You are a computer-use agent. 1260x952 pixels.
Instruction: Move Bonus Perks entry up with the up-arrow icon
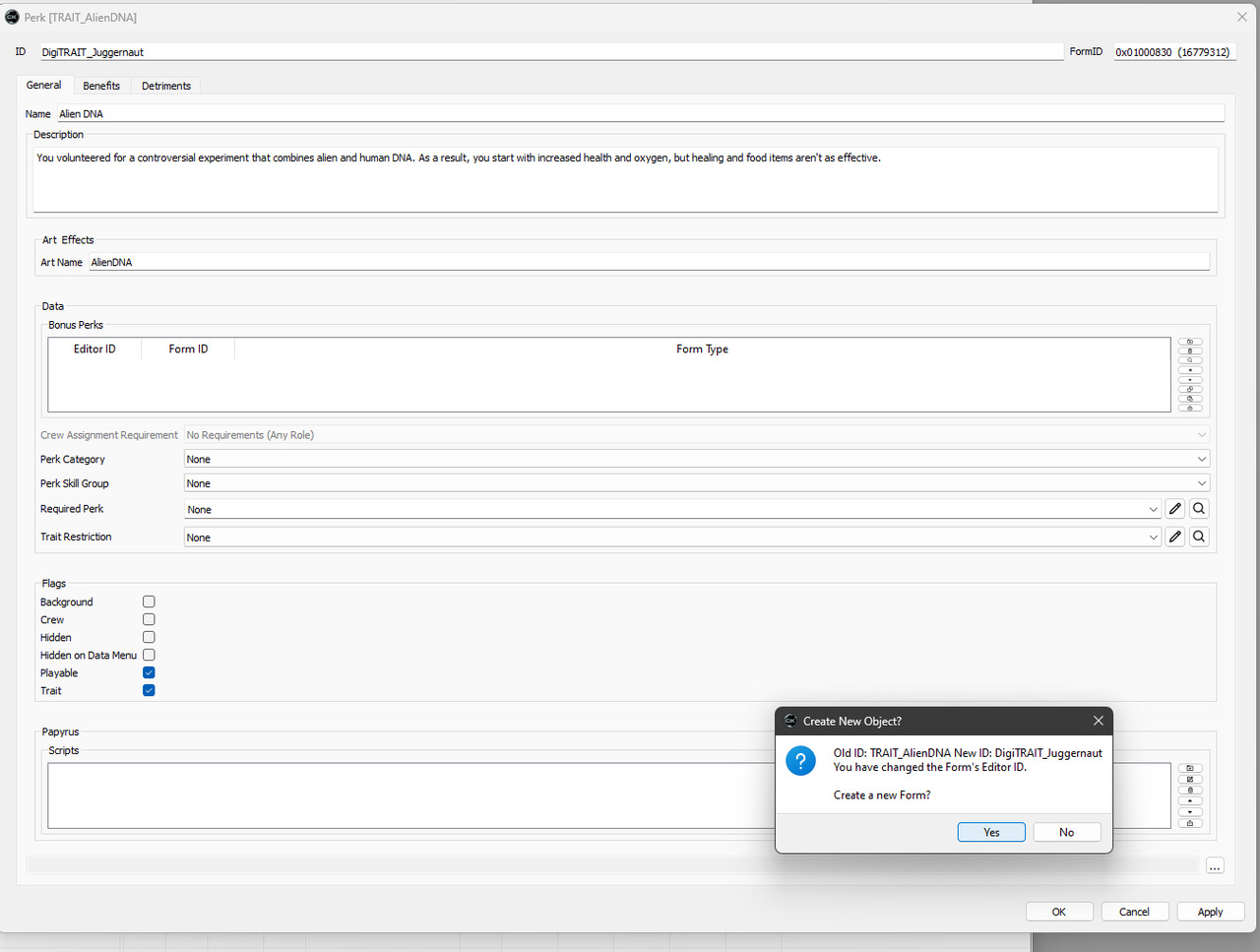tap(1190, 370)
